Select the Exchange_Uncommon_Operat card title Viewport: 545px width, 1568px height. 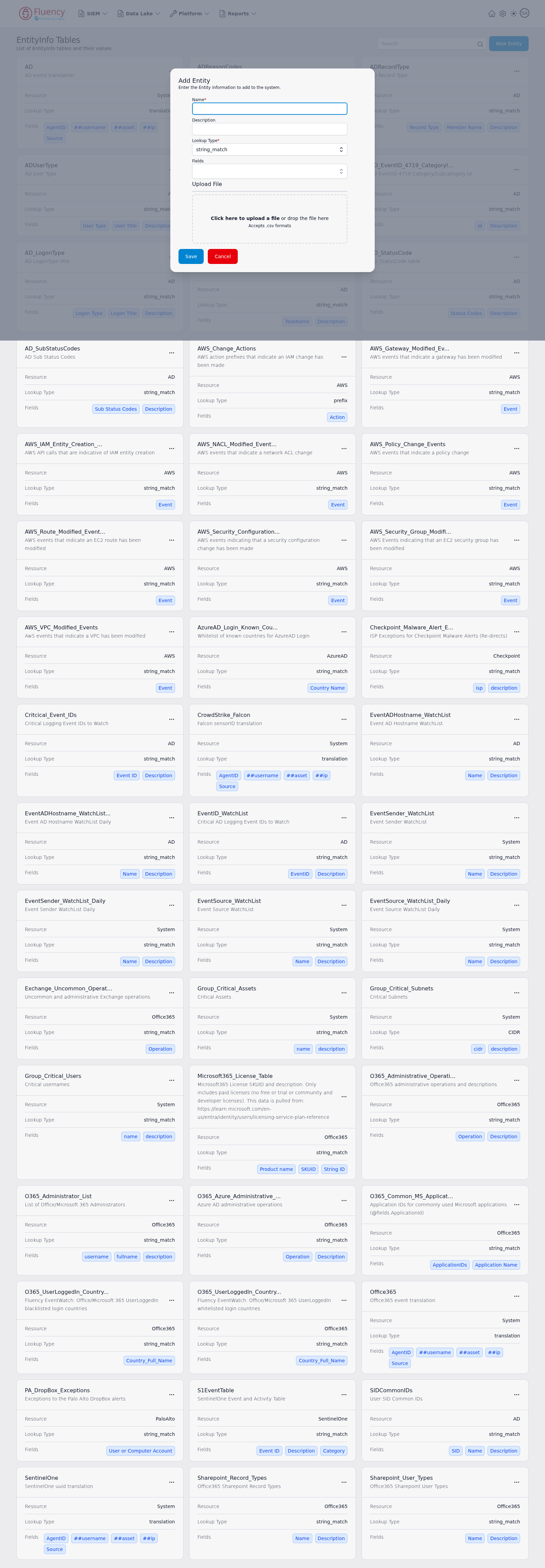(x=68, y=989)
